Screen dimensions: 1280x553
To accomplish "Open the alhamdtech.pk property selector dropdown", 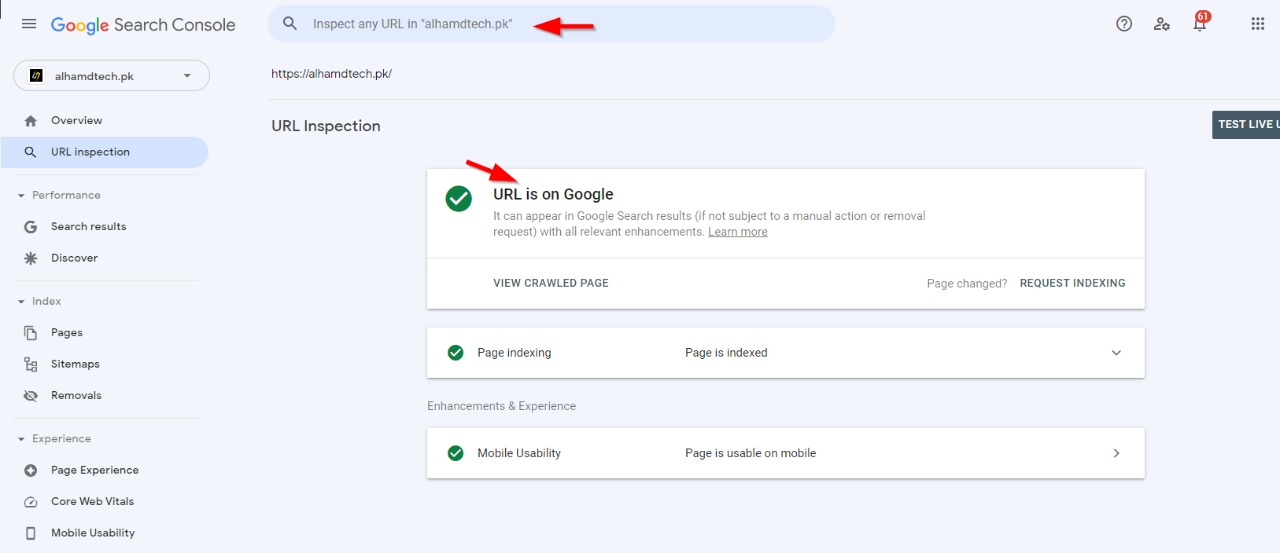I will [x=111, y=76].
